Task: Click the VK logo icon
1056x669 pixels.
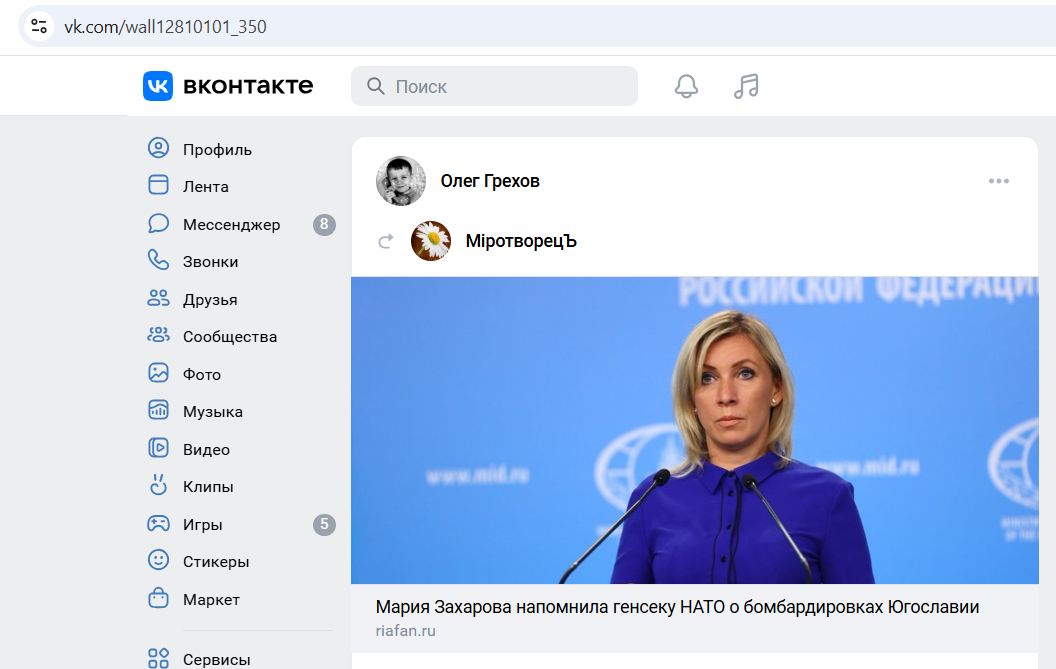Action: 158,86
